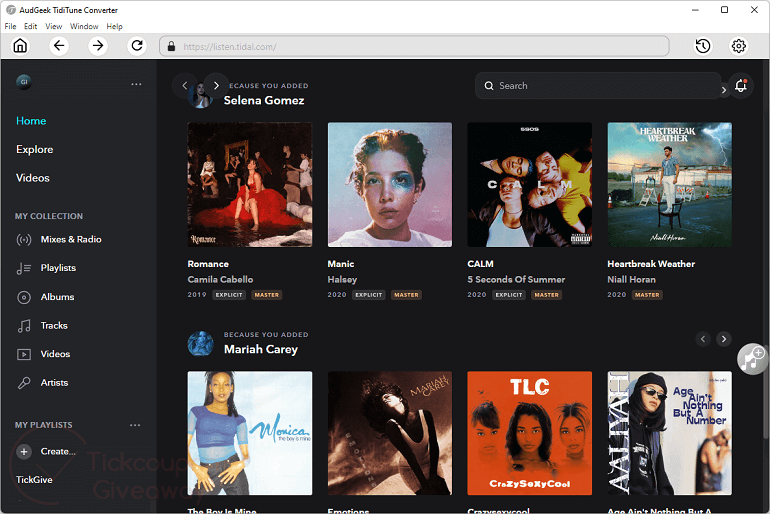Viewport: 770px width, 514px height.
Task: Open Aaliyah Age Ain't Nothing cover
Action: click(x=669, y=433)
